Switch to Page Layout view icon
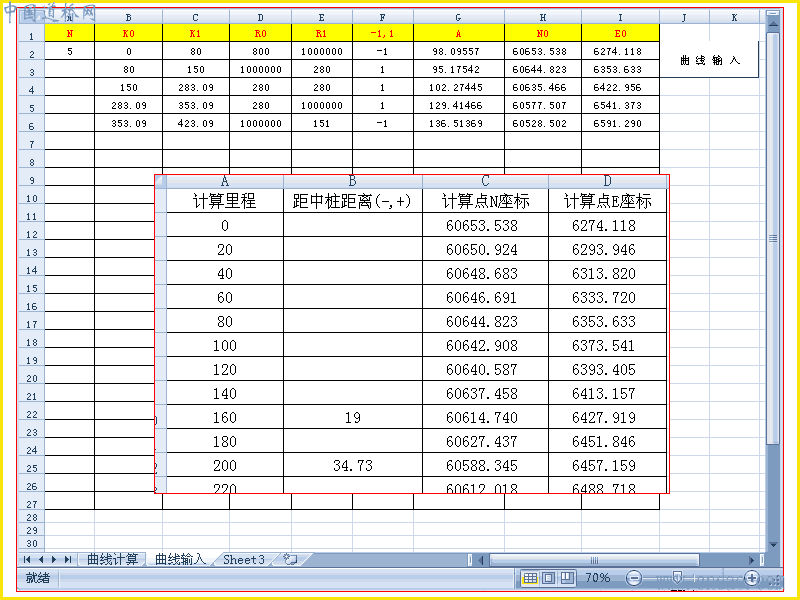Screen dimensions: 800x600 (548, 578)
